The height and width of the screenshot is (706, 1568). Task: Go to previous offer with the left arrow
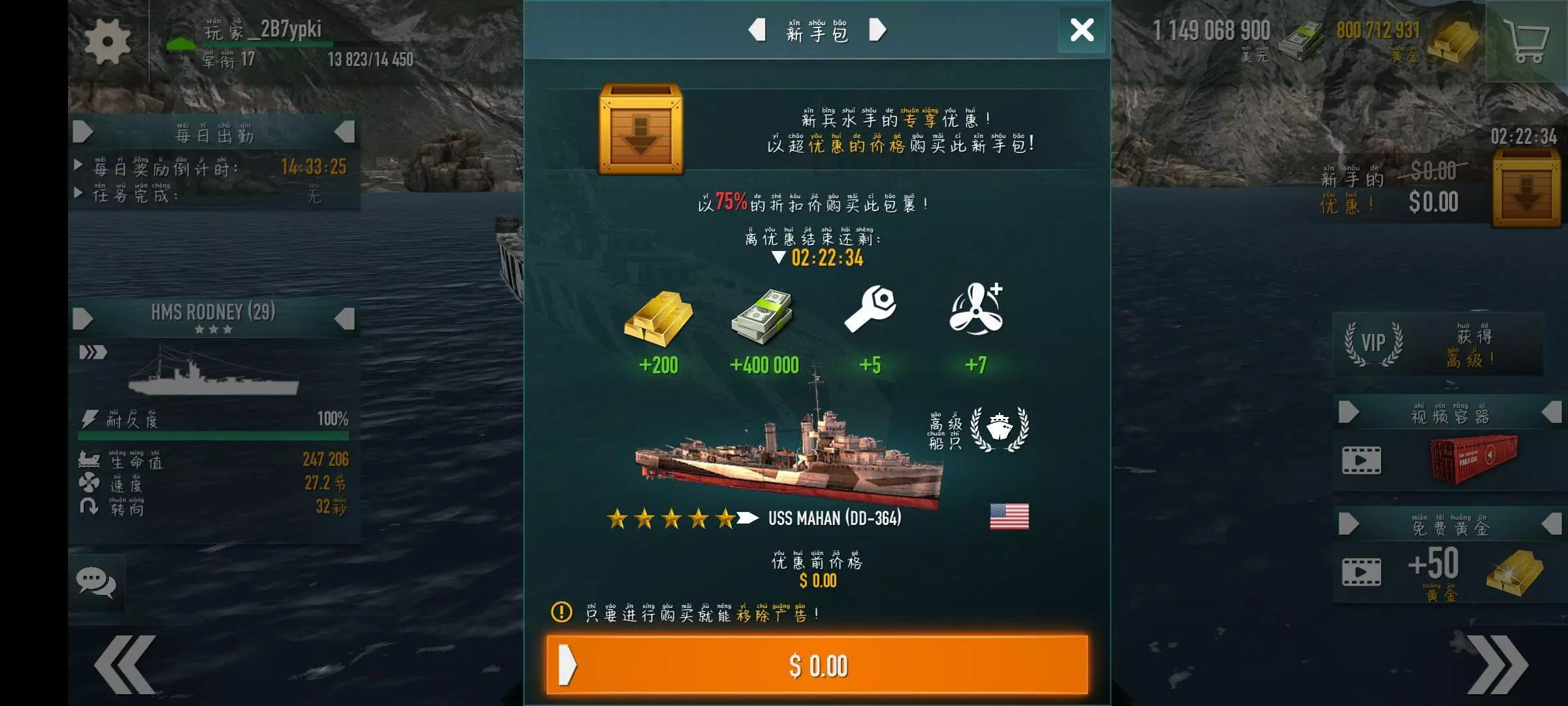[x=757, y=29]
